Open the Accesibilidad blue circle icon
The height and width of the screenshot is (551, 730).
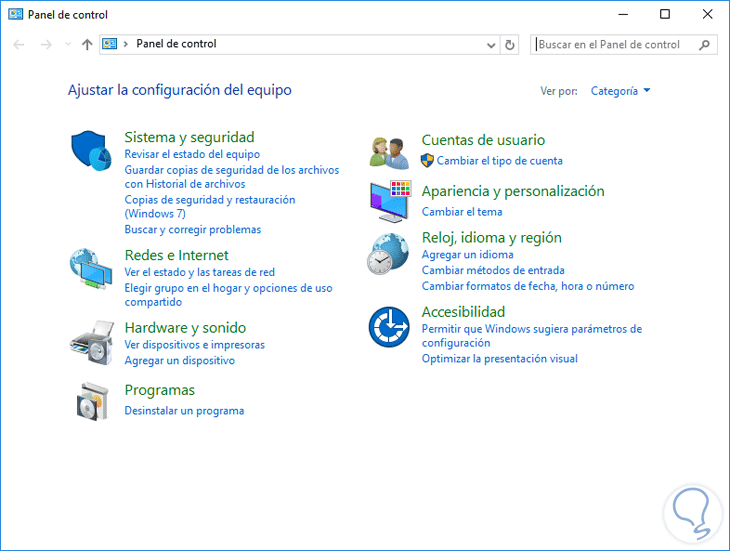(389, 327)
